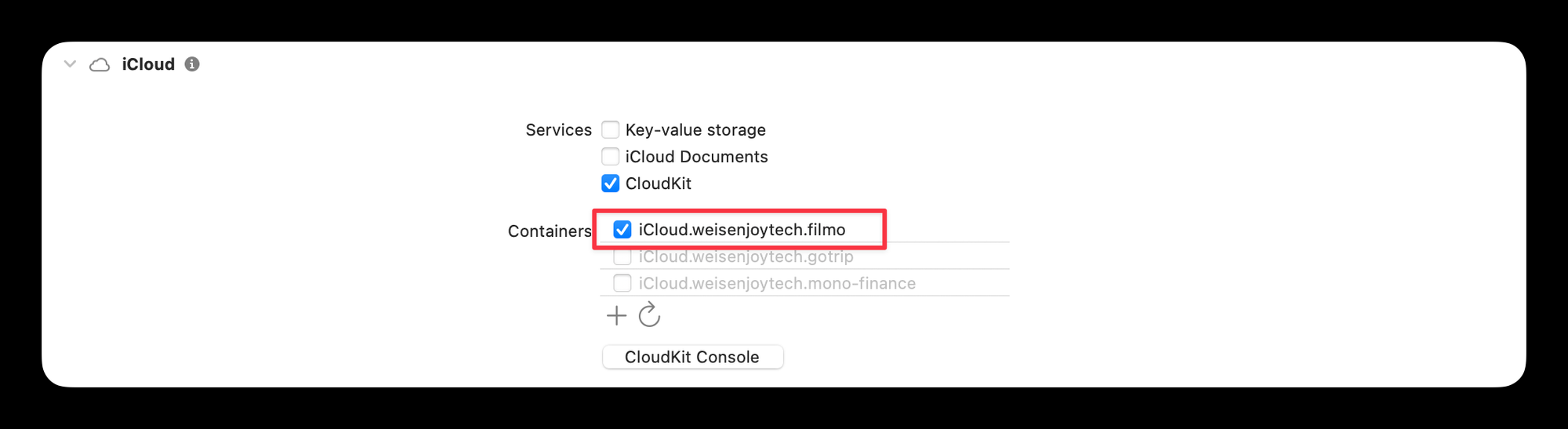The width and height of the screenshot is (1568, 429).
Task: Check the iCloud.weisenjoytech.mono-finance container box
Action: click(622, 283)
